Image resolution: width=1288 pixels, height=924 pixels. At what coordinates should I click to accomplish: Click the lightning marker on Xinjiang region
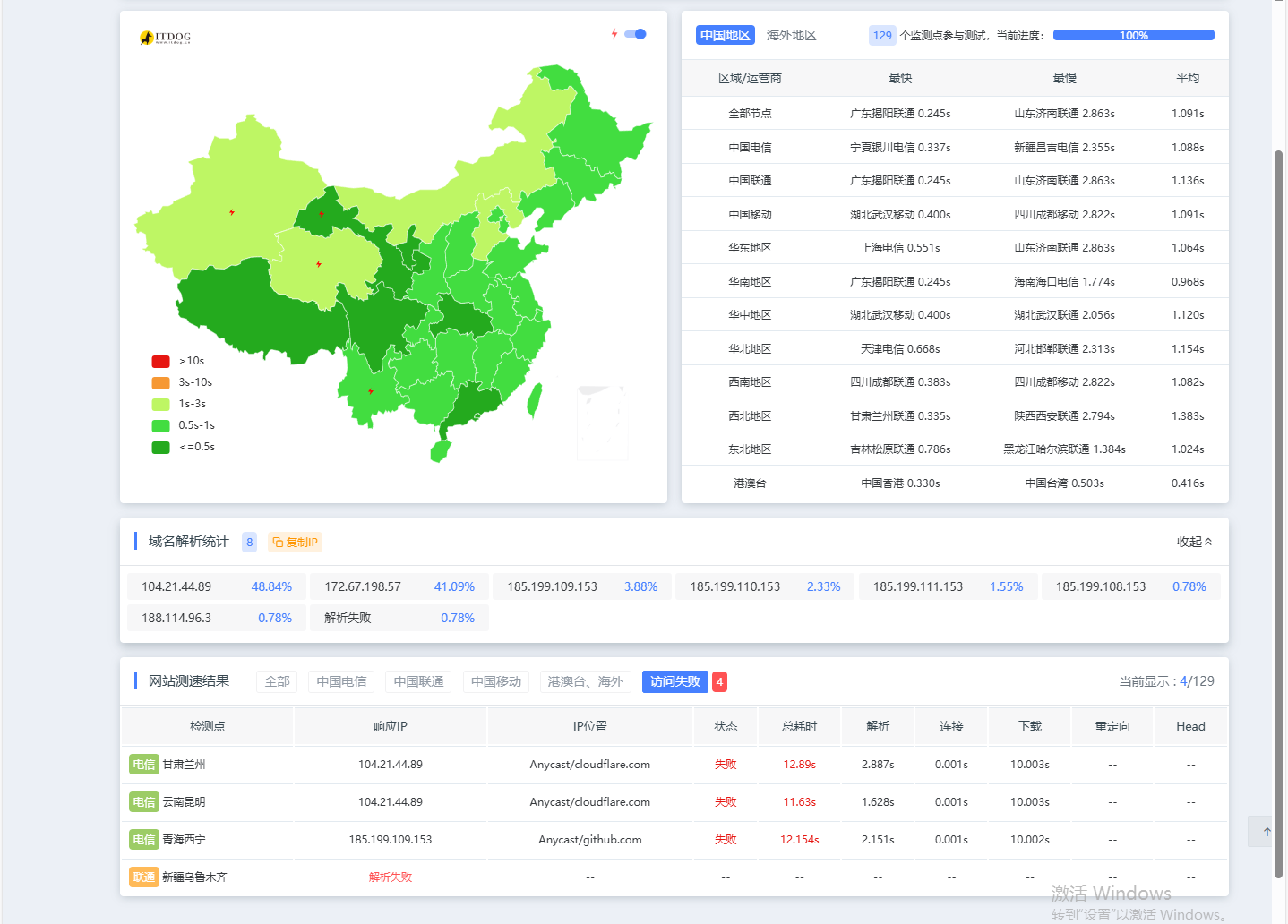point(232,212)
